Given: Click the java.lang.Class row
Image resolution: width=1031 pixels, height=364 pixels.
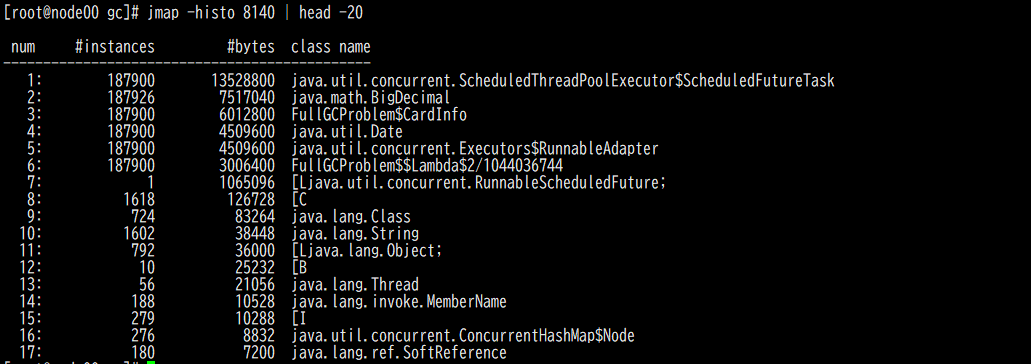Looking at the screenshot, I should click(x=350, y=217).
